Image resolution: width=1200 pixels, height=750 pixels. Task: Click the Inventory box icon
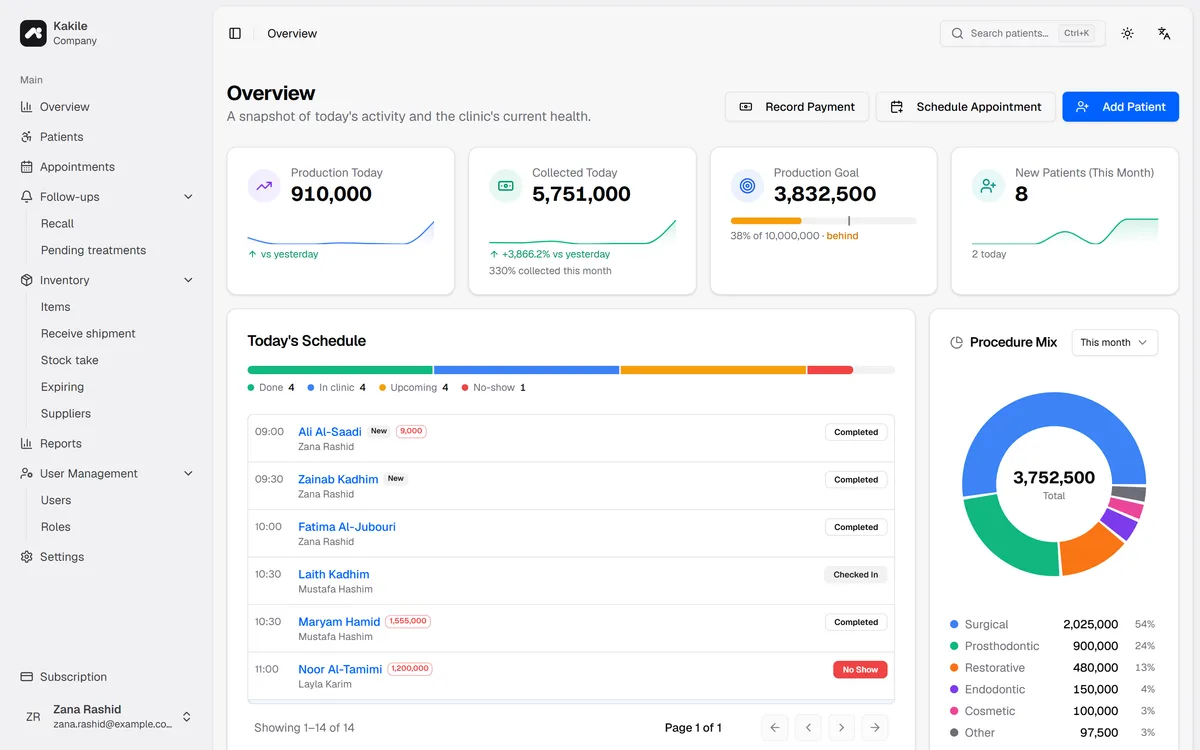[x=27, y=280]
